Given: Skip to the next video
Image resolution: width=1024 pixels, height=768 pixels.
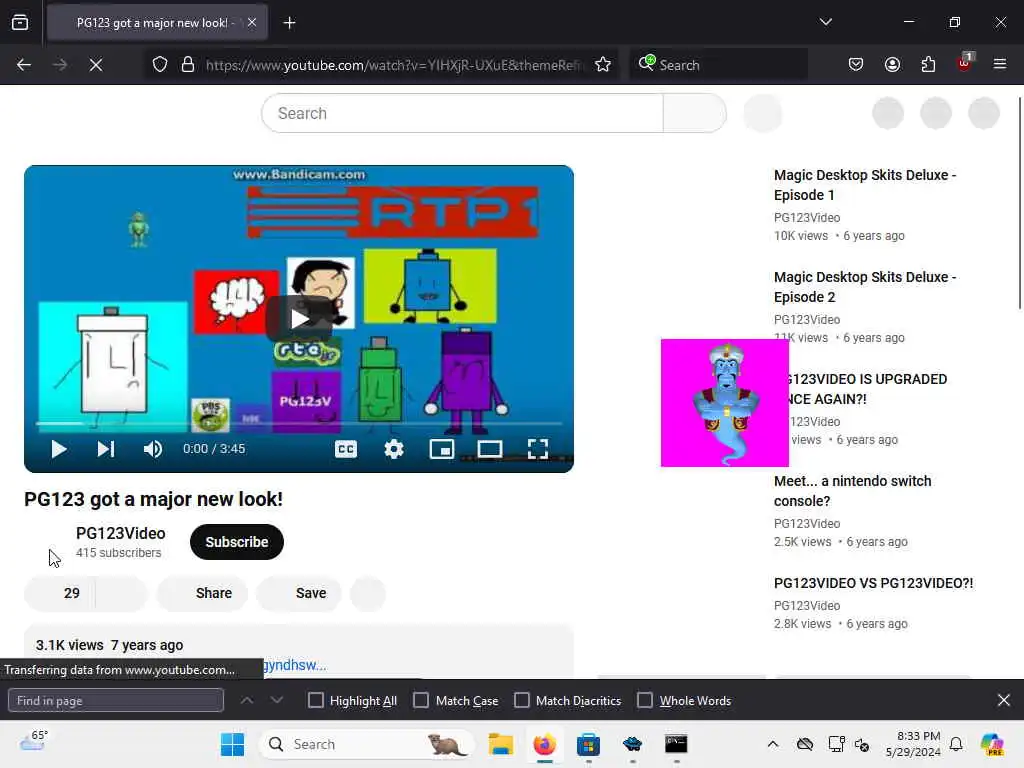Looking at the screenshot, I should (106, 449).
